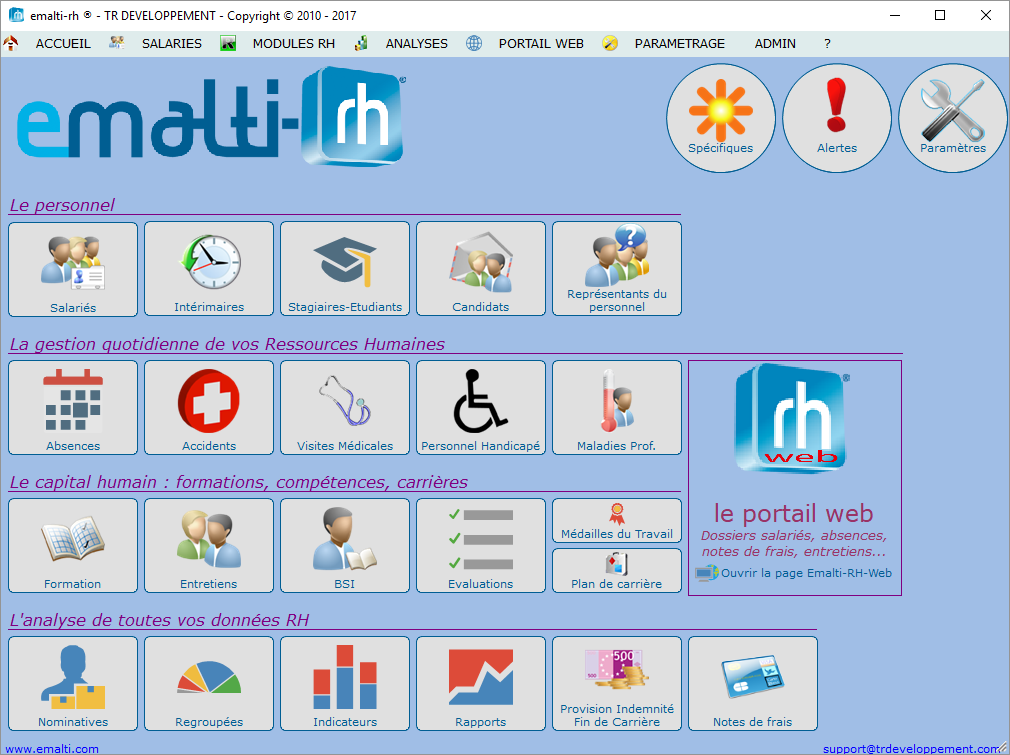The width and height of the screenshot is (1010, 755).
Task: Maximize the emalti-rh window
Action: tap(940, 15)
